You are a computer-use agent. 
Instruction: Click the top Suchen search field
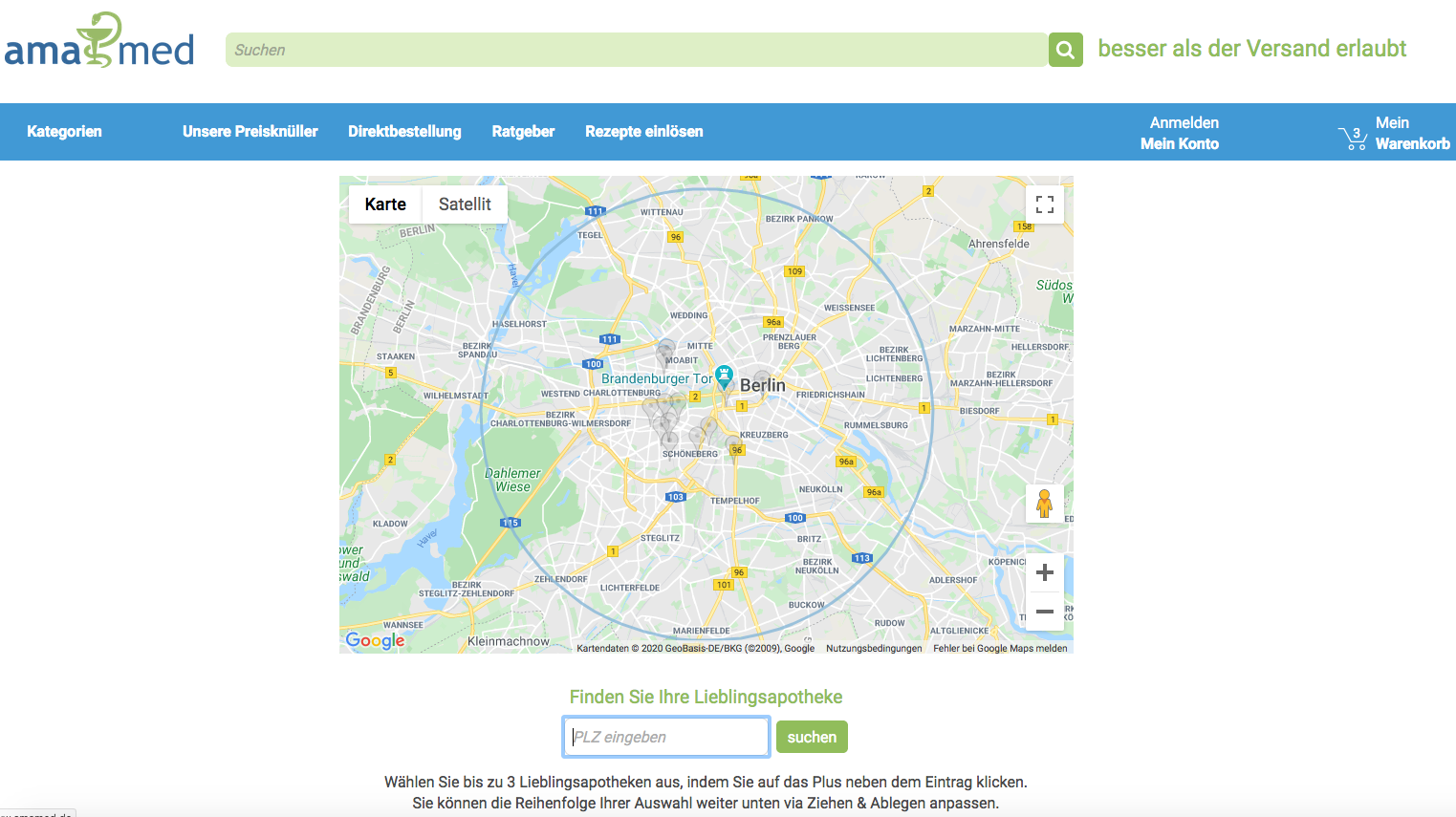[x=636, y=50]
